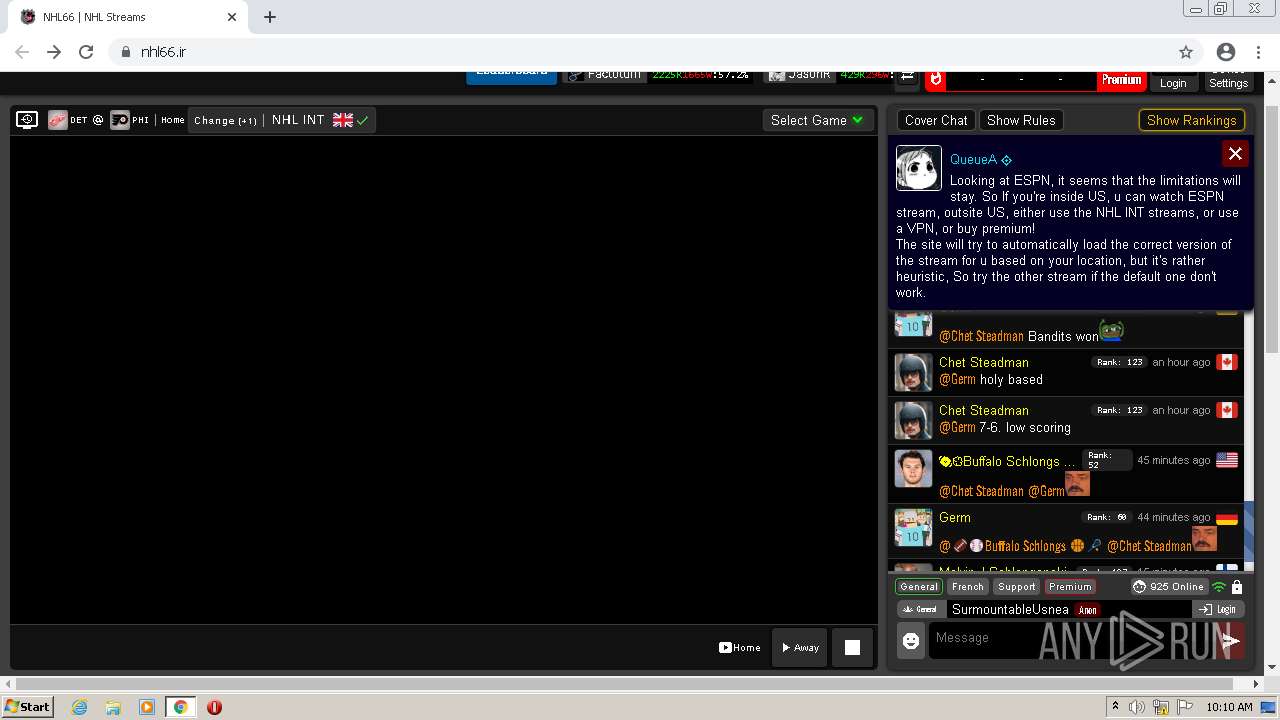The image size is (1280, 720).
Task: Click the volume speaker tray icon
Action: click(x=1137, y=707)
